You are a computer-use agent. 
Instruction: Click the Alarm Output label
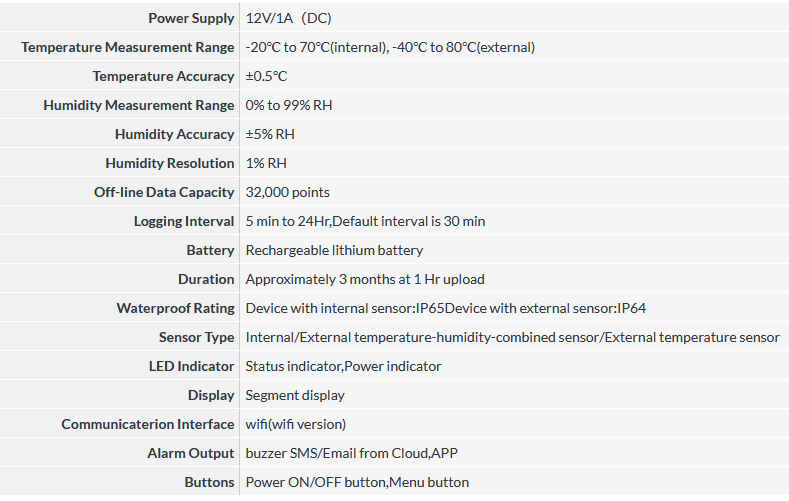[191, 453]
